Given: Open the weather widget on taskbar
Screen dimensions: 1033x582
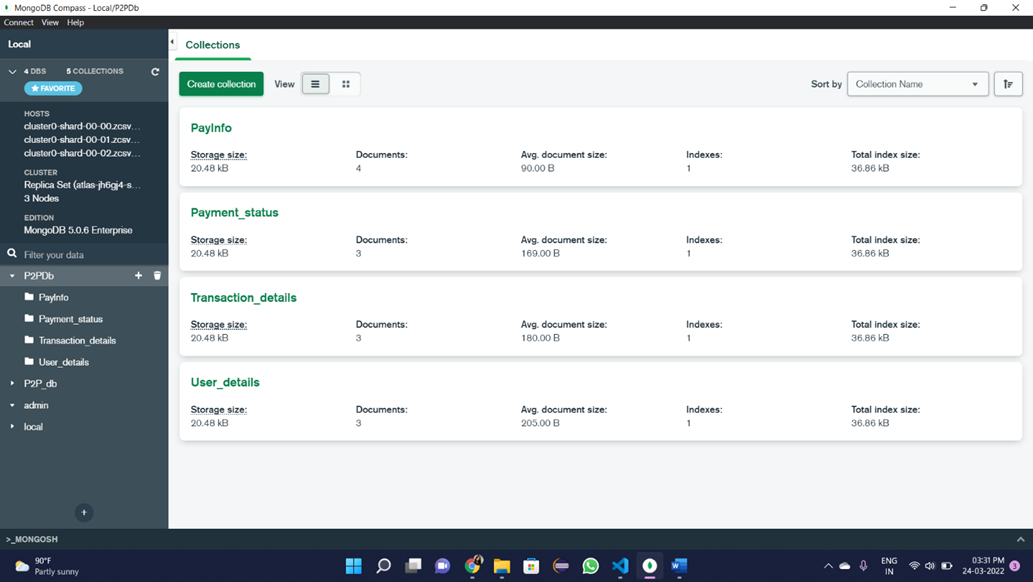Looking at the screenshot, I should (x=46, y=566).
